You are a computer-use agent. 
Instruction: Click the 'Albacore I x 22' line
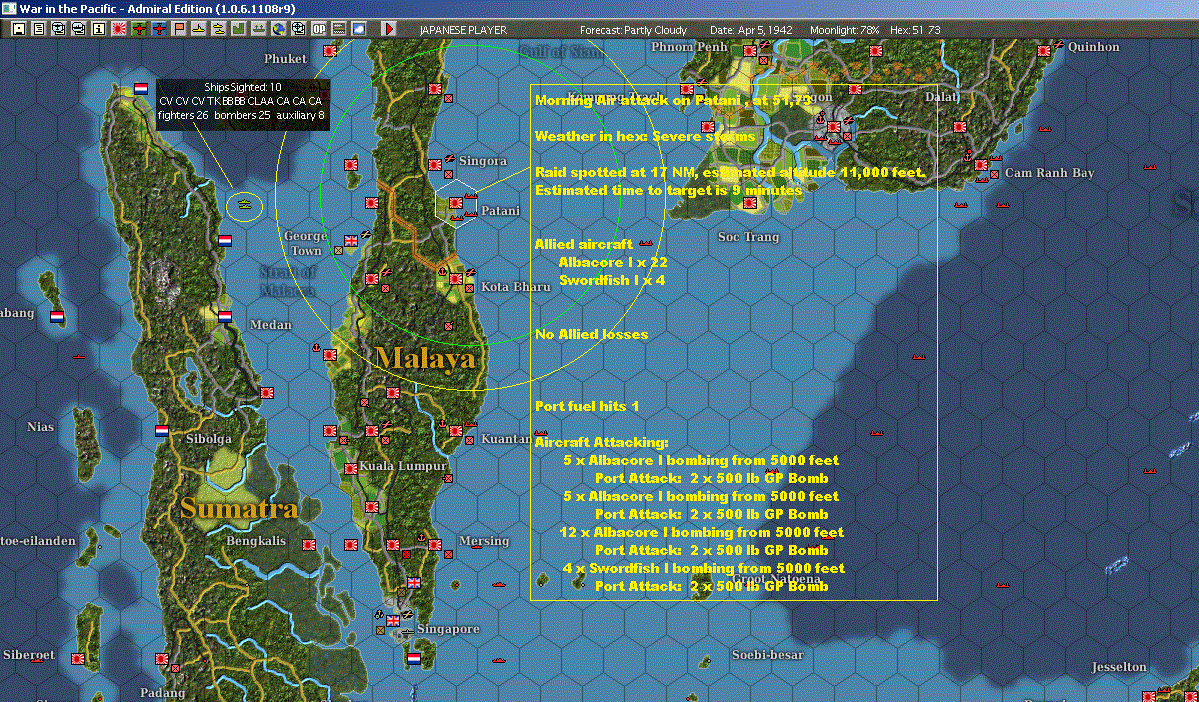pos(613,262)
